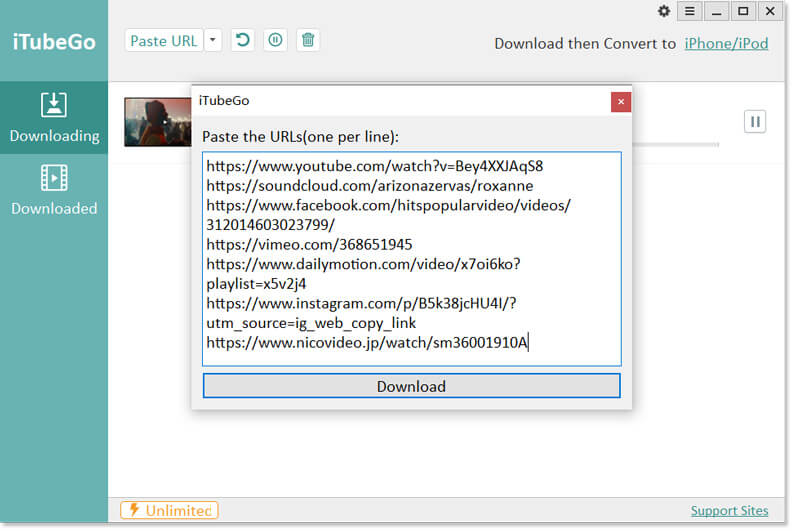
Task: Open the iPhone/iPod convert format link
Action: (726, 44)
